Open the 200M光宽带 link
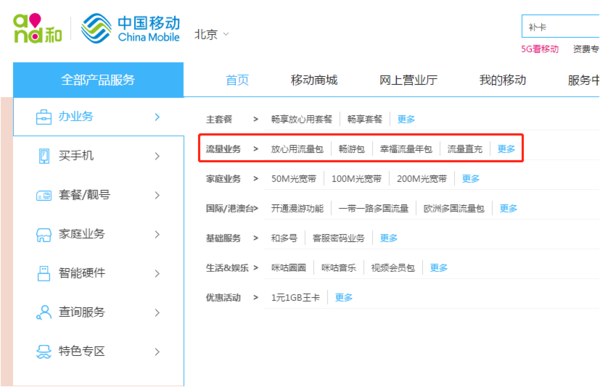The height and width of the screenshot is (387, 600). click(422, 179)
